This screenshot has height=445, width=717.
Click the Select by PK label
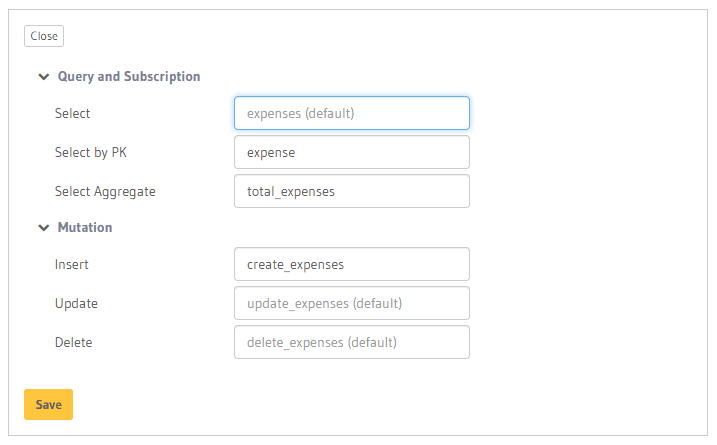tap(91, 152)
